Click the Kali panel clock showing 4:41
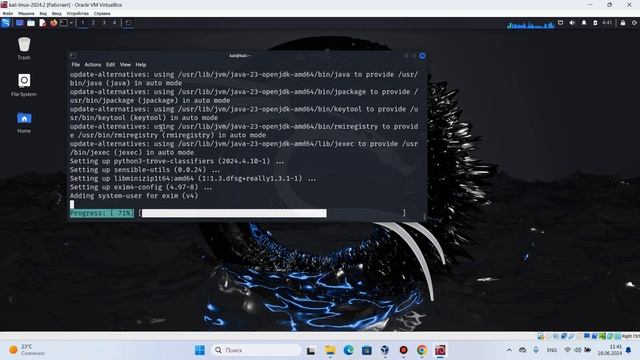 point(607,23)
